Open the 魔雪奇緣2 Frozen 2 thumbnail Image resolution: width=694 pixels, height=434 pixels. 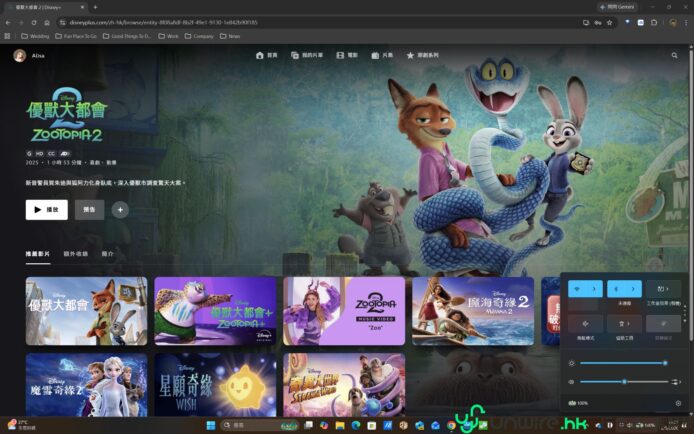click(x=86, y=385)
